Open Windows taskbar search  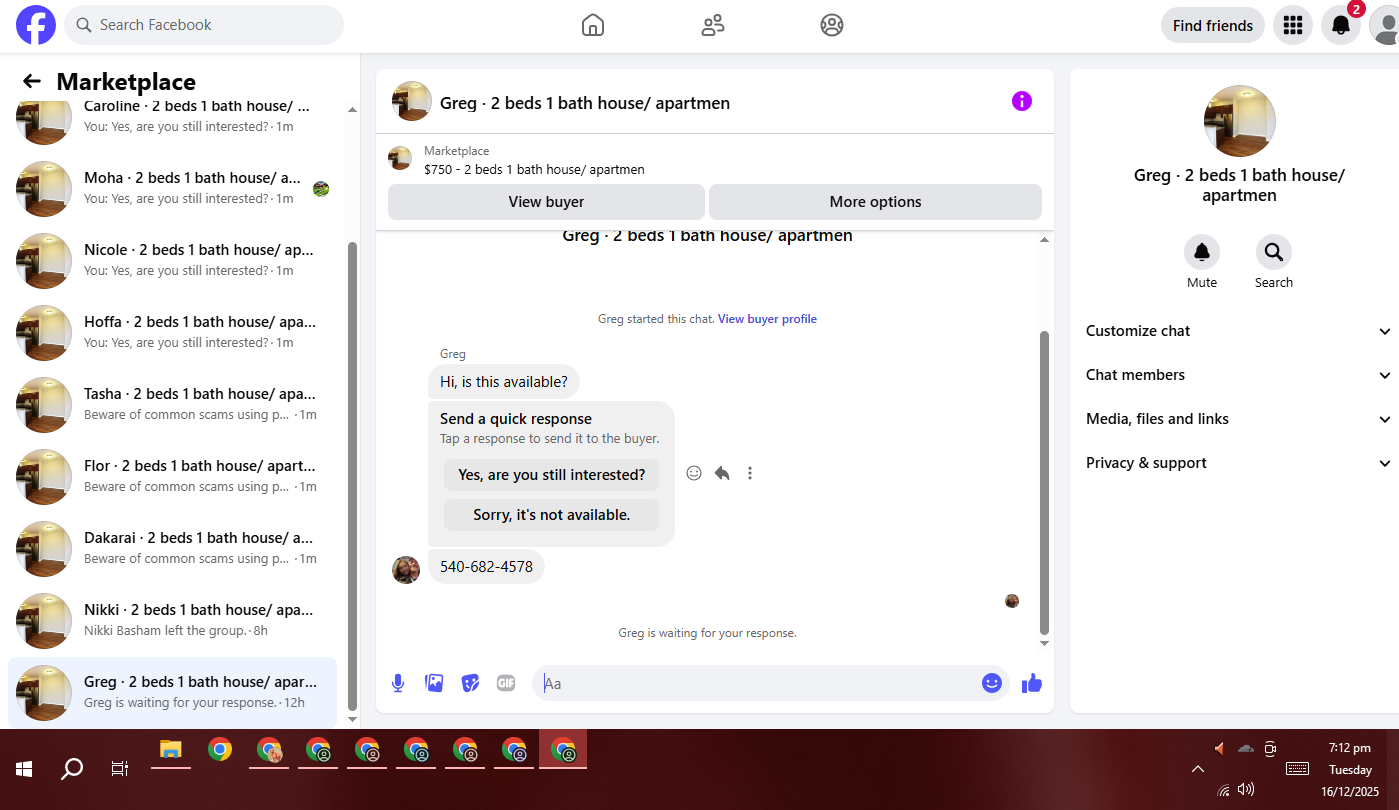[x=72, y=768]
